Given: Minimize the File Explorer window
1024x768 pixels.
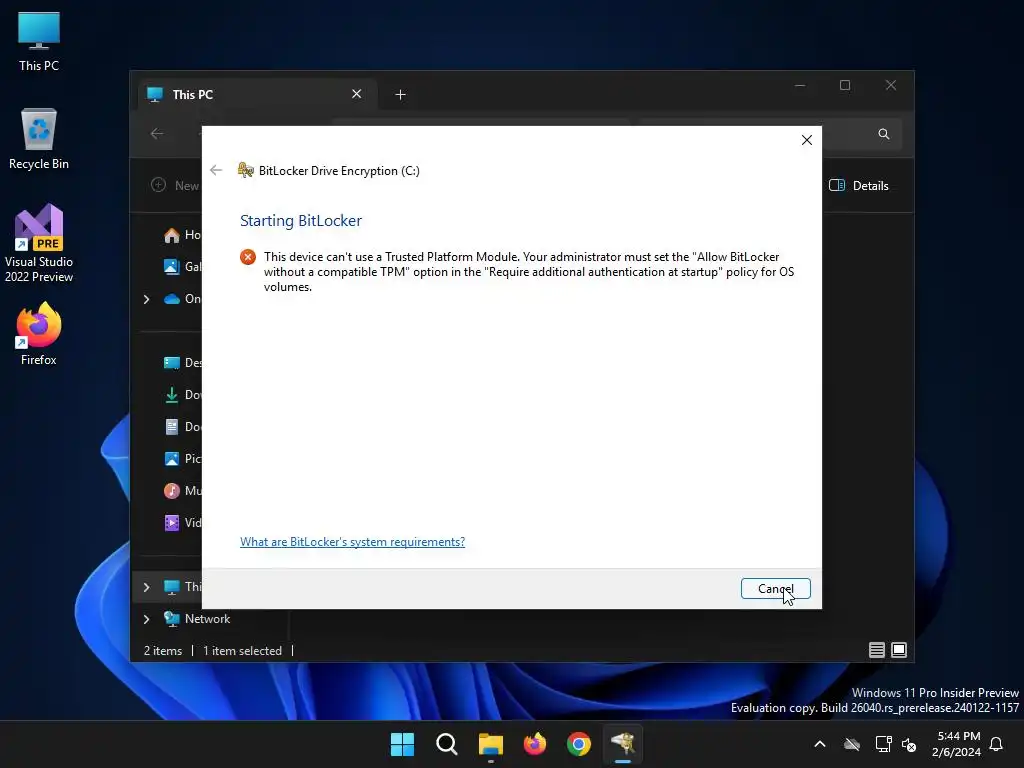Looking at the screenshot, I should tap(800, 86).
